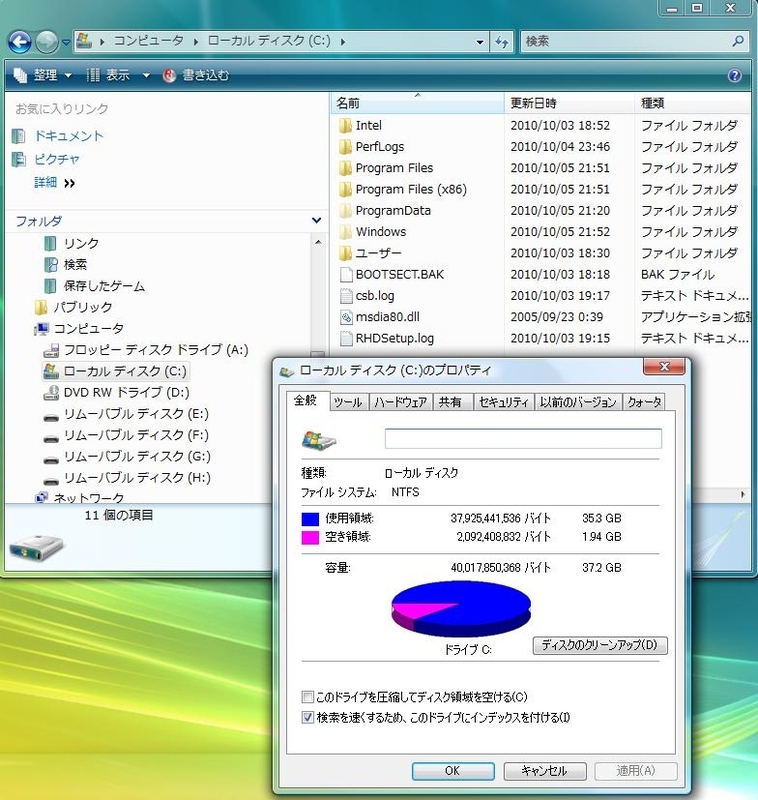Click the 書き込む burn button
758x800 pixels.
click(x=196, y=76)
